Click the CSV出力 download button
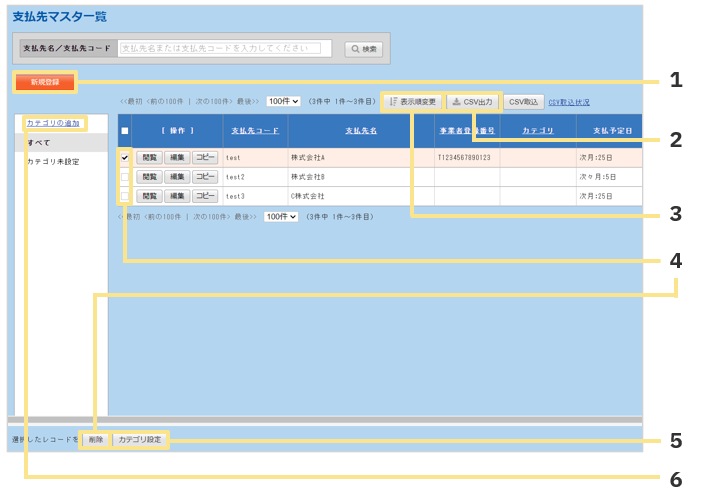This screenshot has width=706, height=499. 472,102
